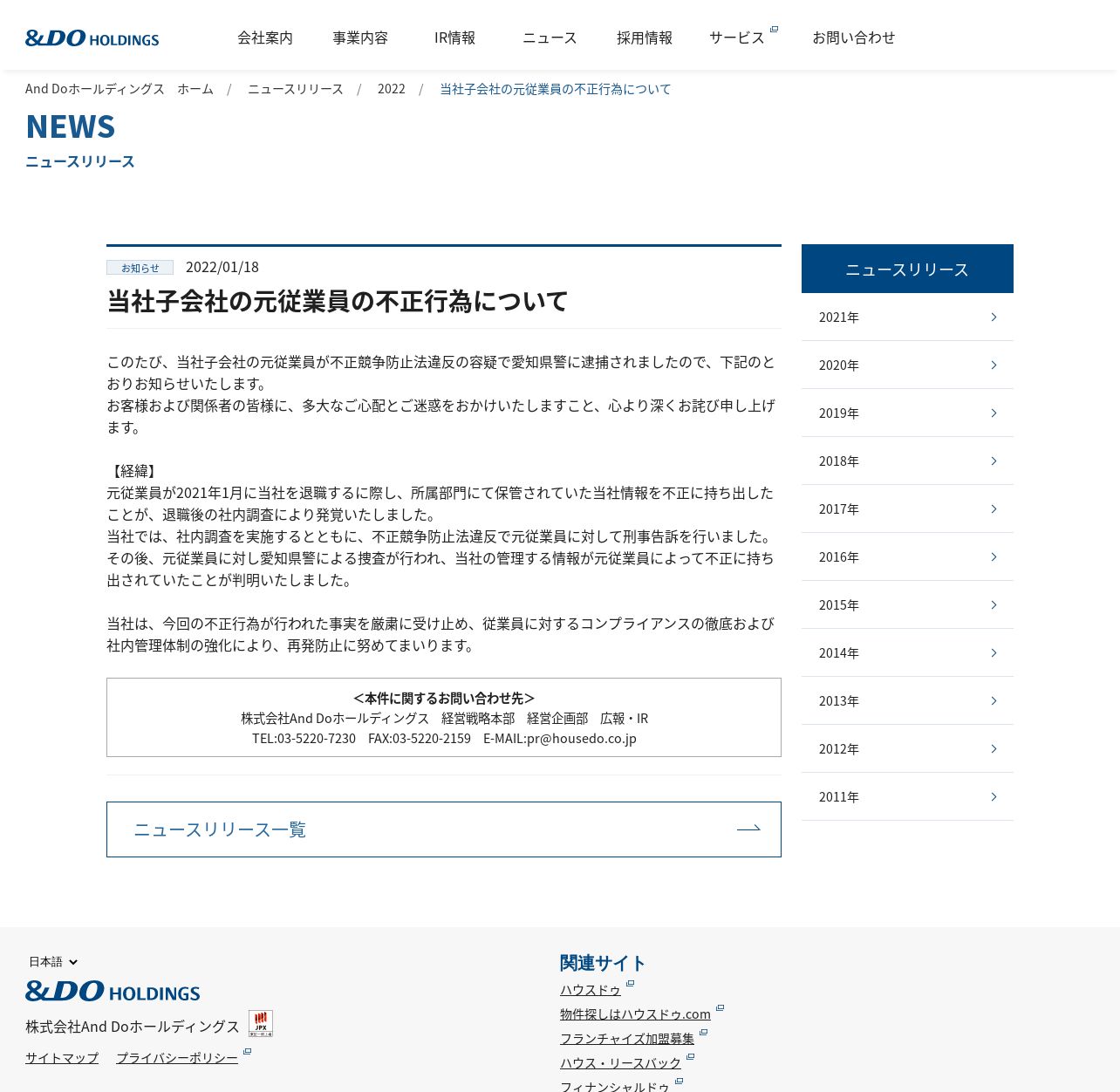Viewport: 1120px width, 1092px height.
Task: Click the ニュースリリース一覧 button
Action: pos(444,829)
